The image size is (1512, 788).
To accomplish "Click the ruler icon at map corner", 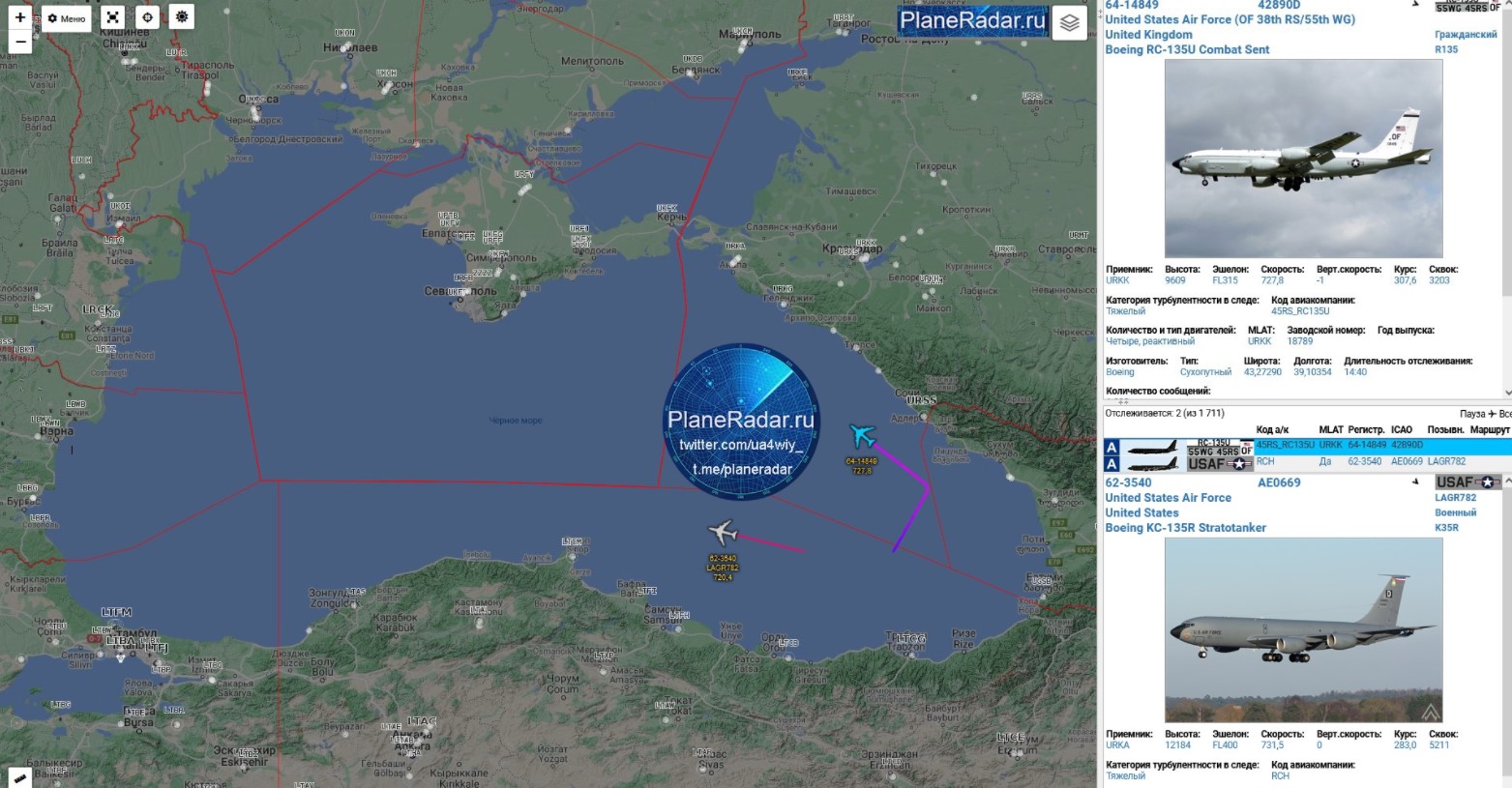I will pos(19,777).
